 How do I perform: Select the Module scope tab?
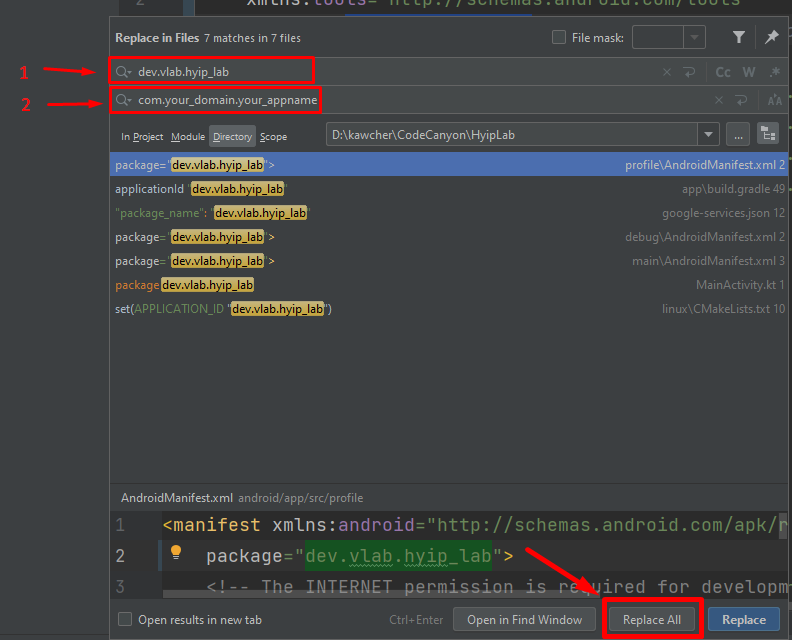(188, 137)
